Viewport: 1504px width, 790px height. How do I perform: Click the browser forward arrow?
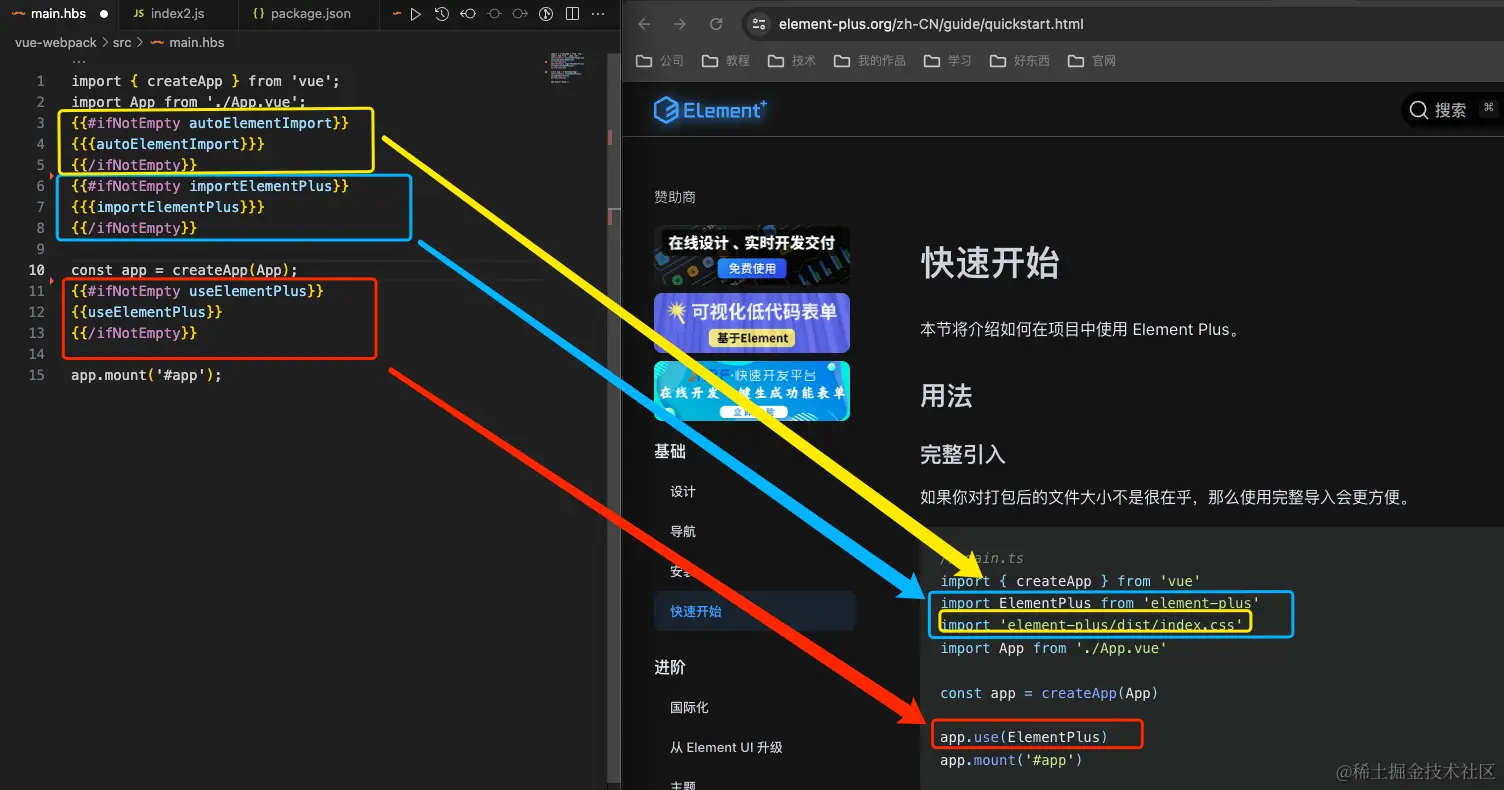pyautogui.click(x=680, y=24)
